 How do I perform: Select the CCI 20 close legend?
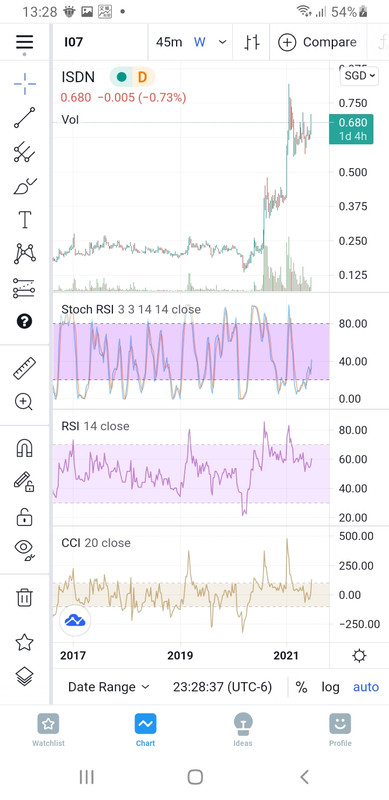pyautogui.click(x=95, y=543)
